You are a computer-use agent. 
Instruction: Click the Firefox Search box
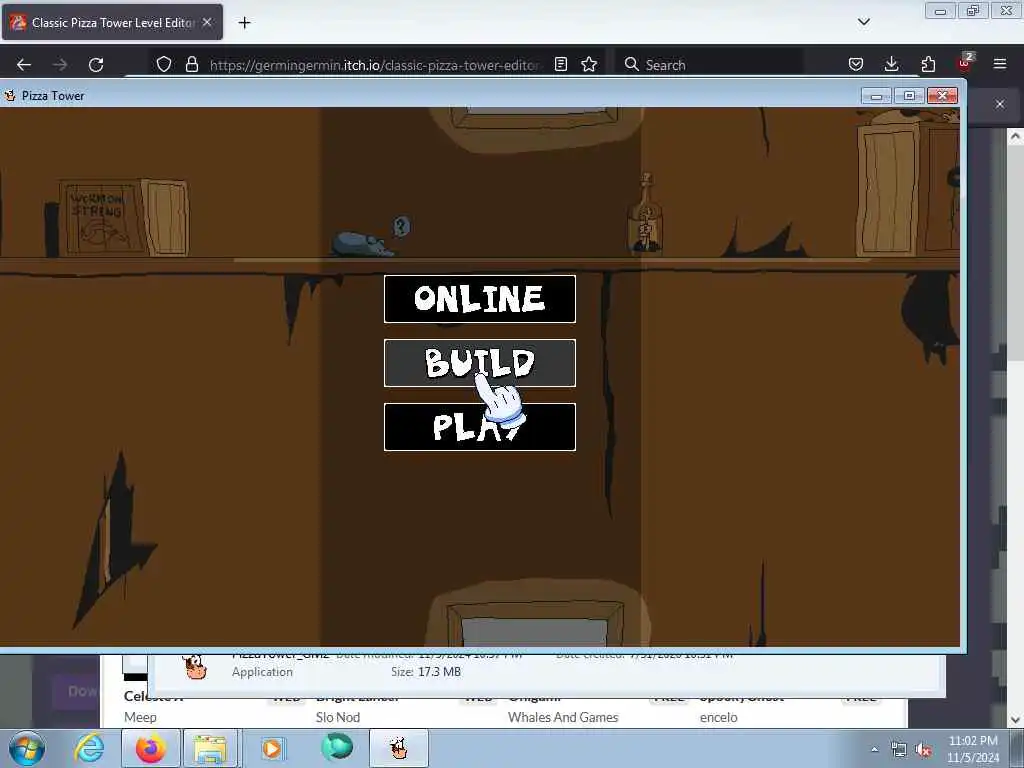tap(709, 65)
